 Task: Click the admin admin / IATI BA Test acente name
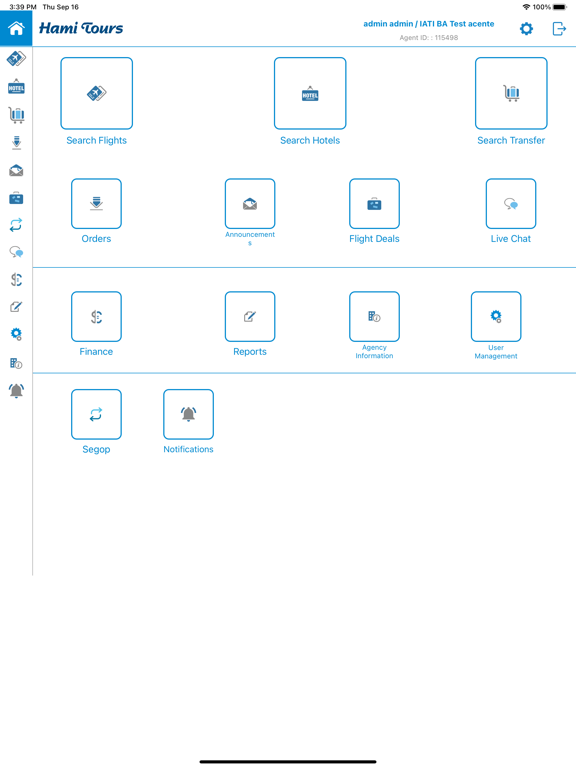point(429,24)
